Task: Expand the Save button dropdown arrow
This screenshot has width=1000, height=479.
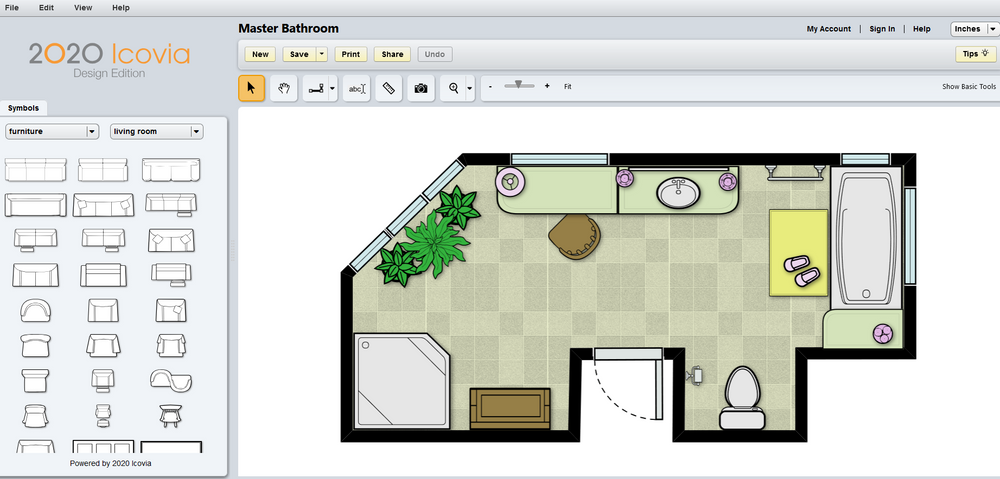Action: 322,54
